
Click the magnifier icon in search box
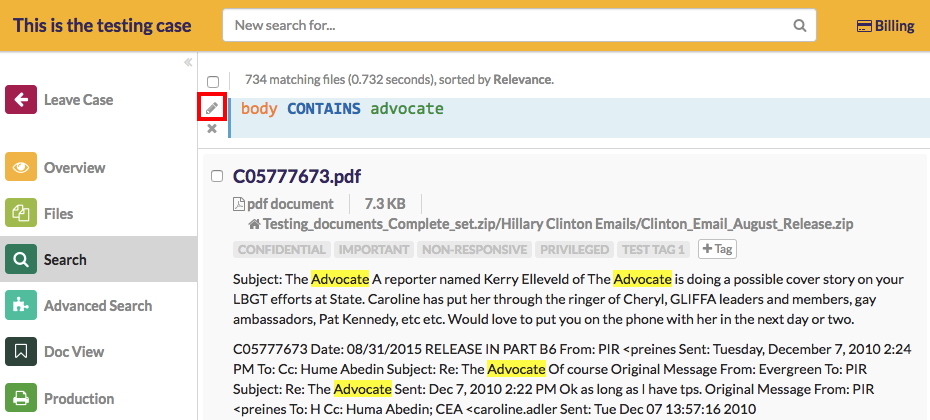point(799,26)
